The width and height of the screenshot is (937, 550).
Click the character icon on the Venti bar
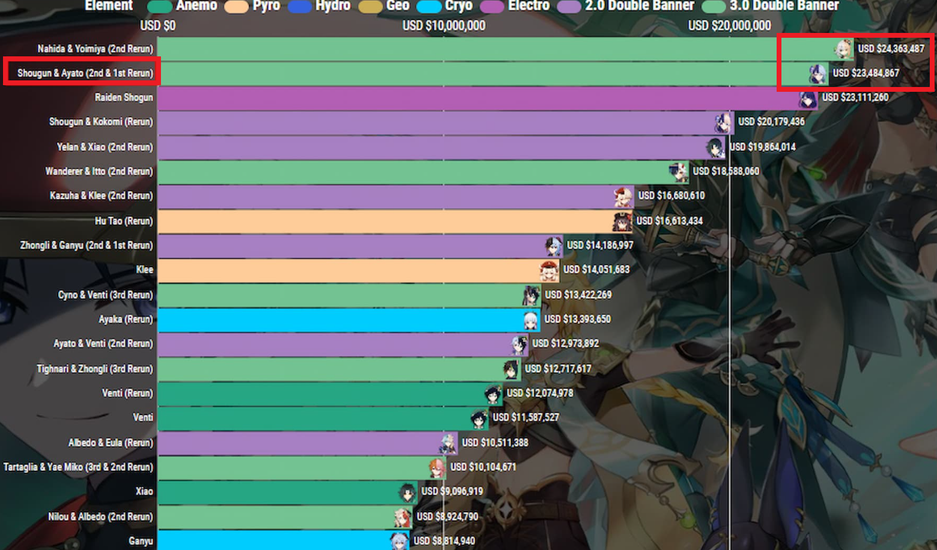pos(479,418)
